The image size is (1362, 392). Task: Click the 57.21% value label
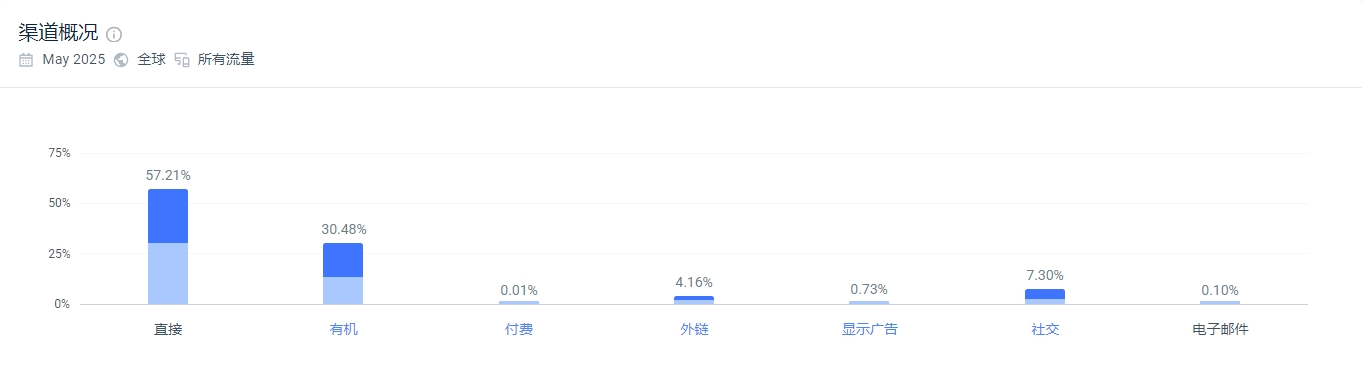coord(168,175)
